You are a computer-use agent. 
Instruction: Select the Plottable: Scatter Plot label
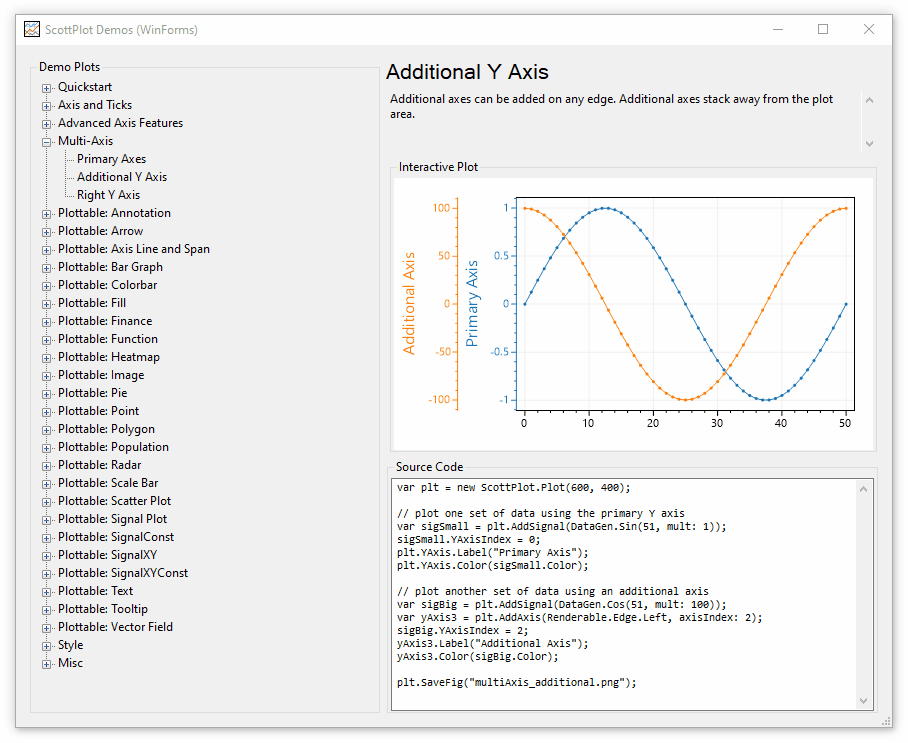(114, 501)
